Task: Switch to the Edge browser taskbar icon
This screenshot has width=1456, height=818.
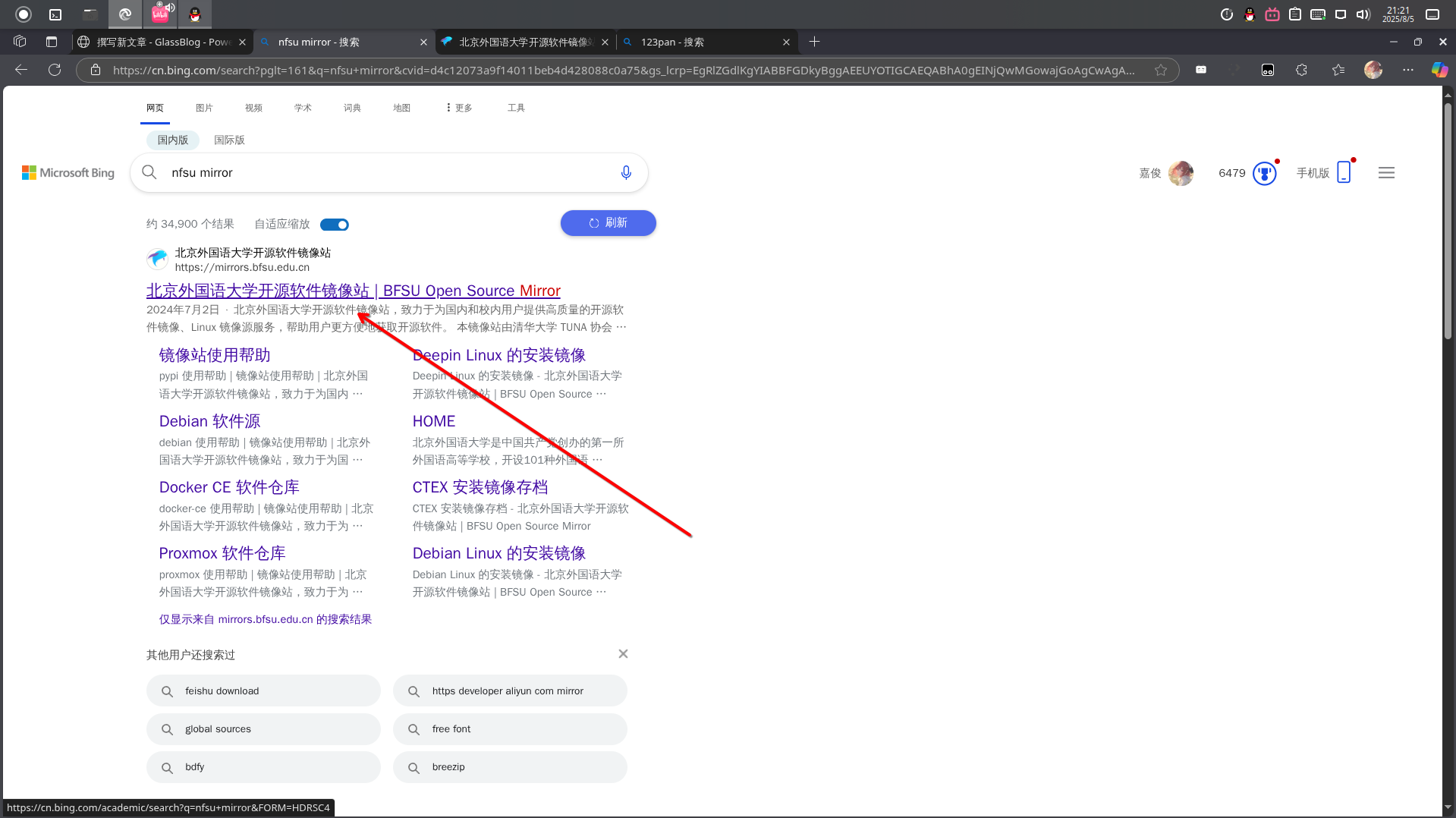Action: coord(125,14)
